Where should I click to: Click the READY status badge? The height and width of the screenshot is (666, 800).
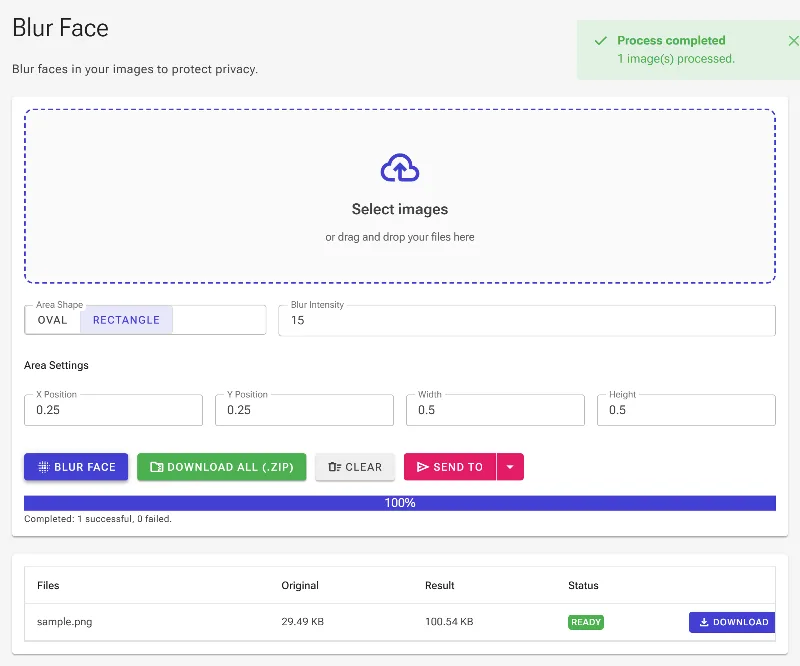(586, 622)
